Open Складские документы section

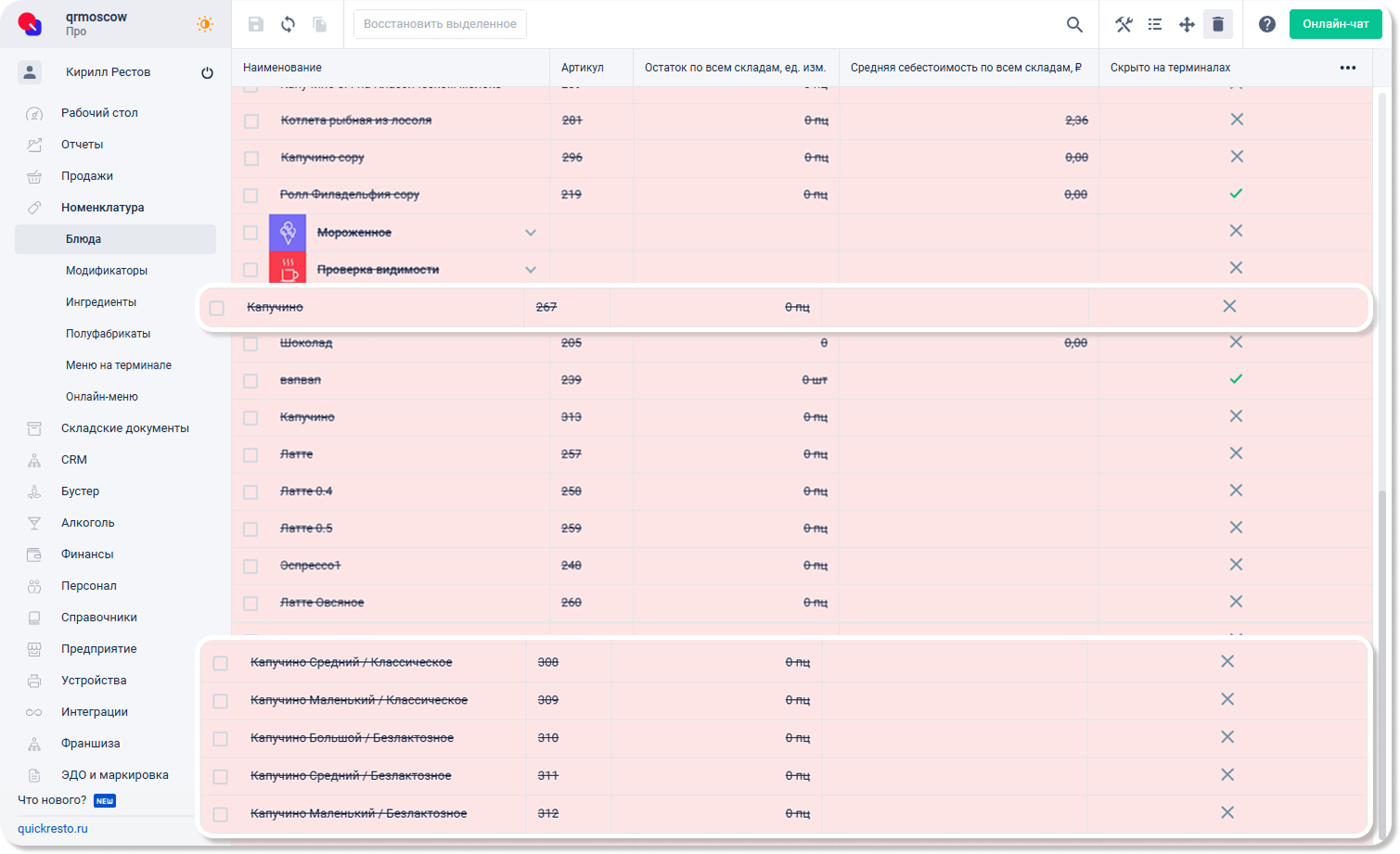pos(125,428)
